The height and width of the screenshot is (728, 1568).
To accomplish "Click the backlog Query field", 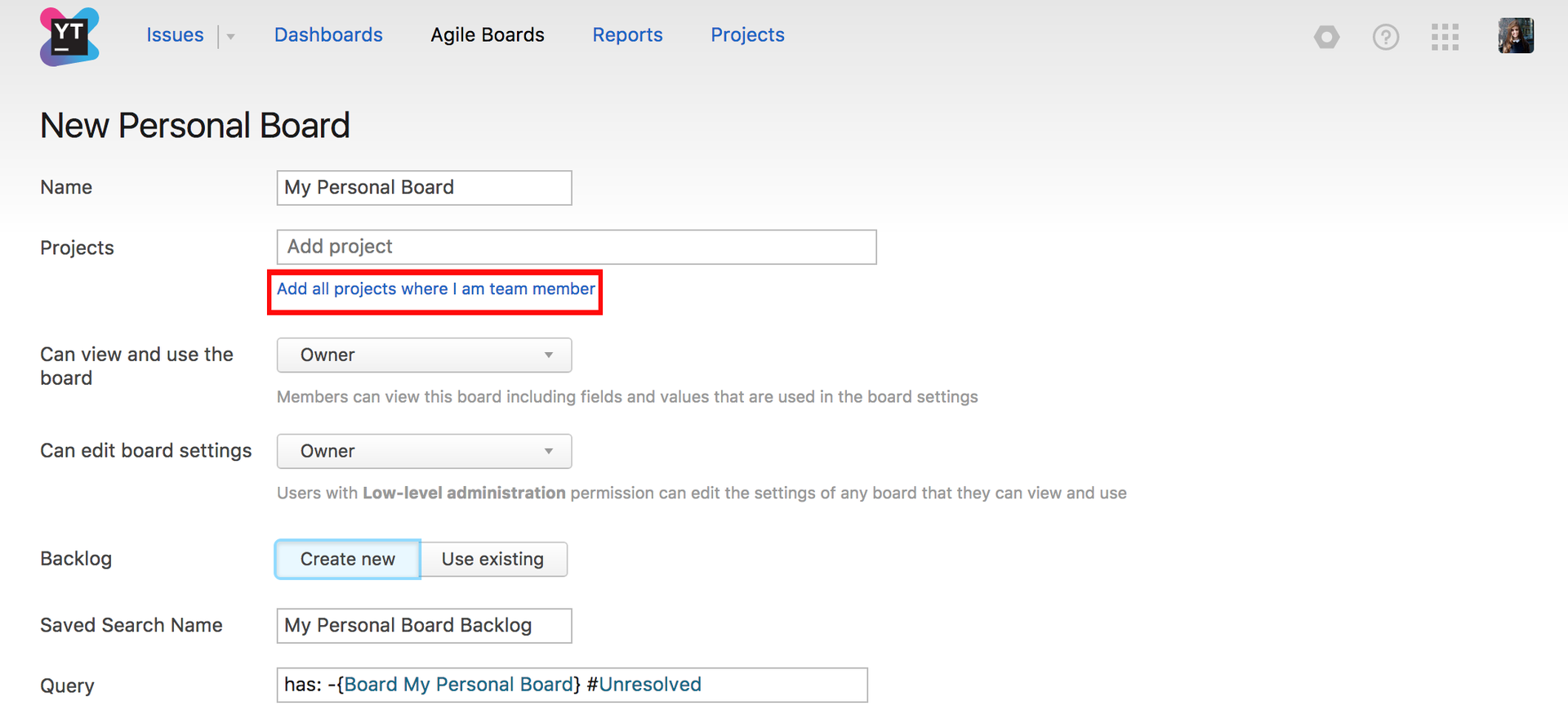I will pos(572,685).
